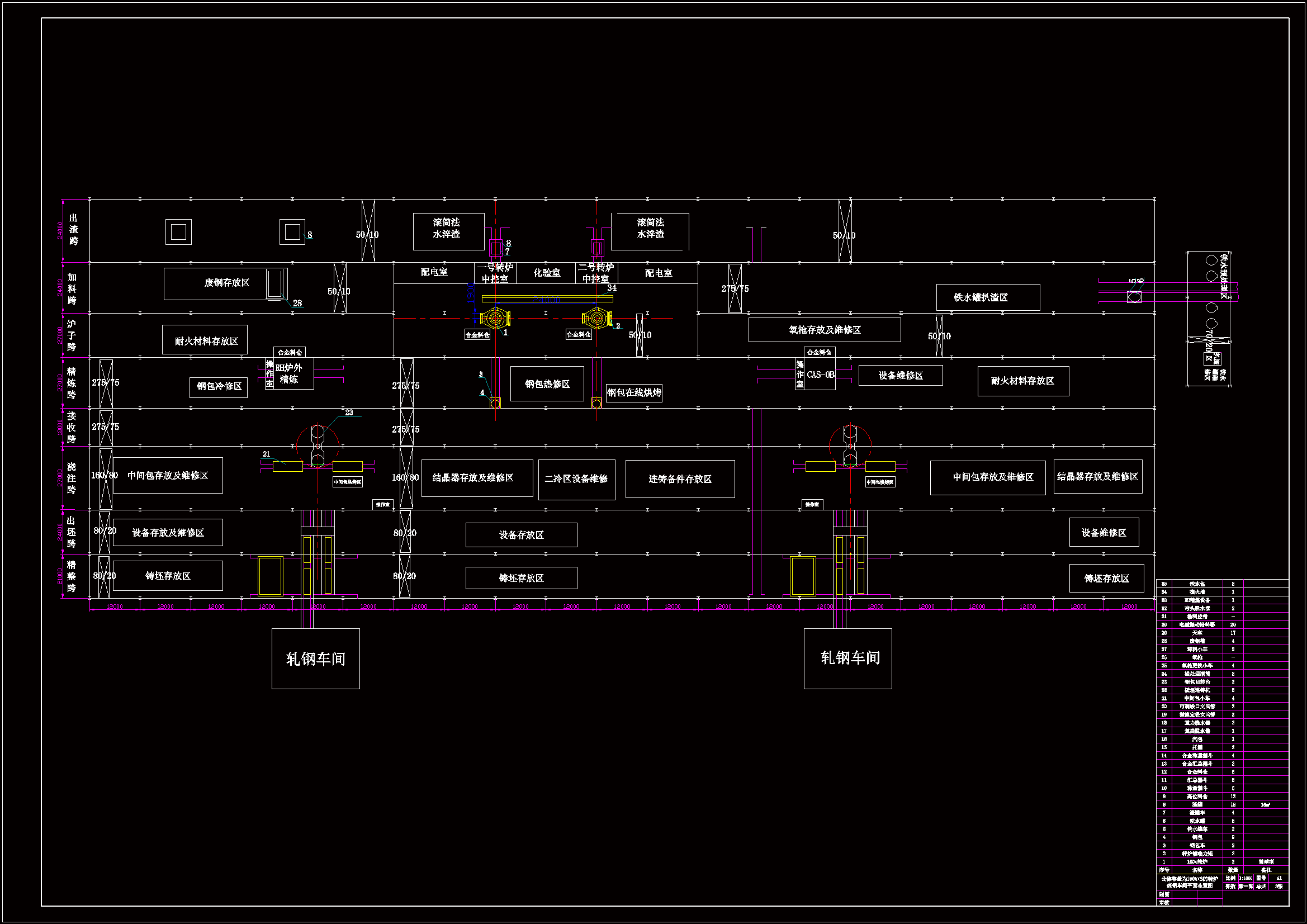Click the 一号转炉中控室 room label
Viewport: 1307px width, 924px height.
click(495, 273)
